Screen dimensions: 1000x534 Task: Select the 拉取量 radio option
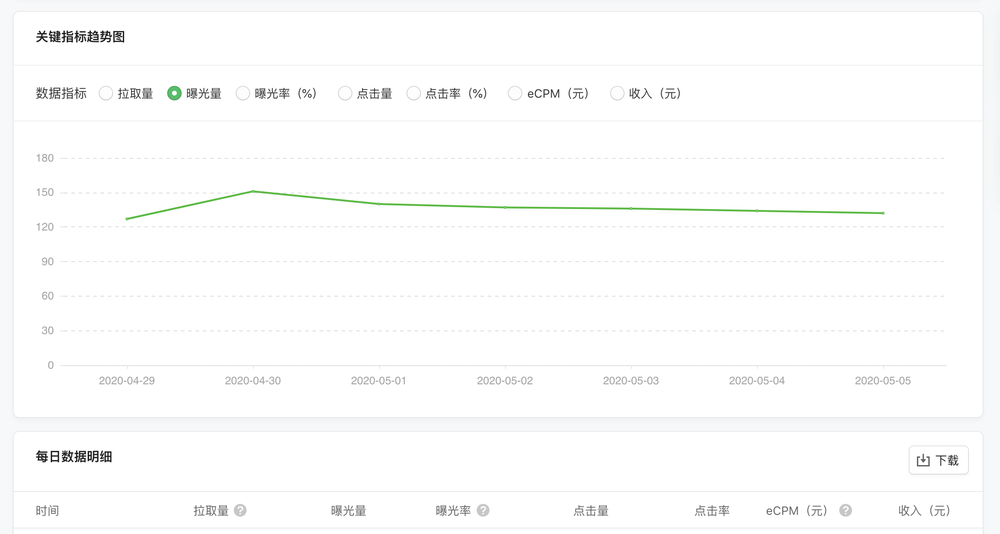click(106, 93)
